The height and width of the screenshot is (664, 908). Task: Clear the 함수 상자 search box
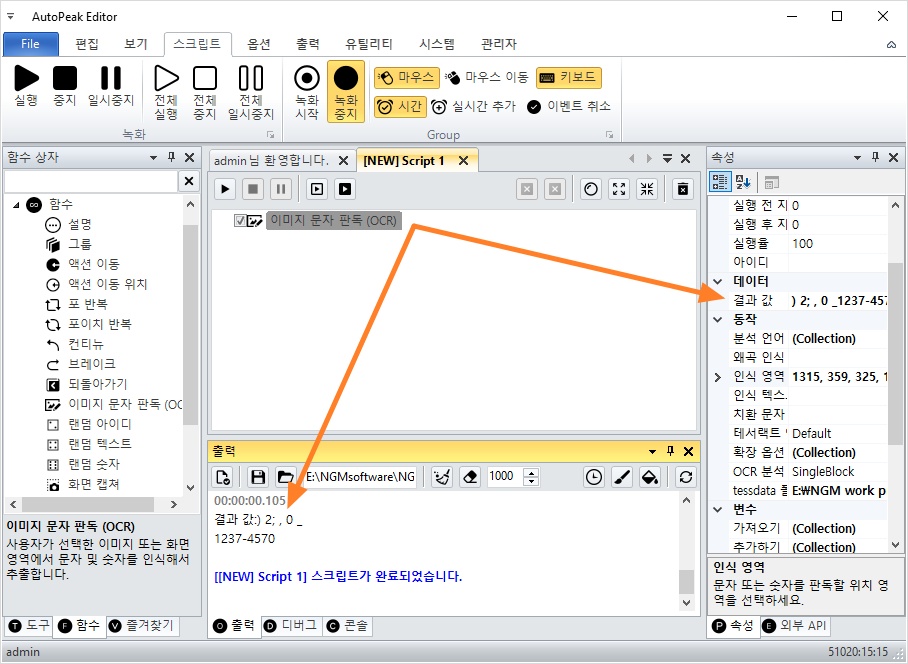[x=189, y=181]
